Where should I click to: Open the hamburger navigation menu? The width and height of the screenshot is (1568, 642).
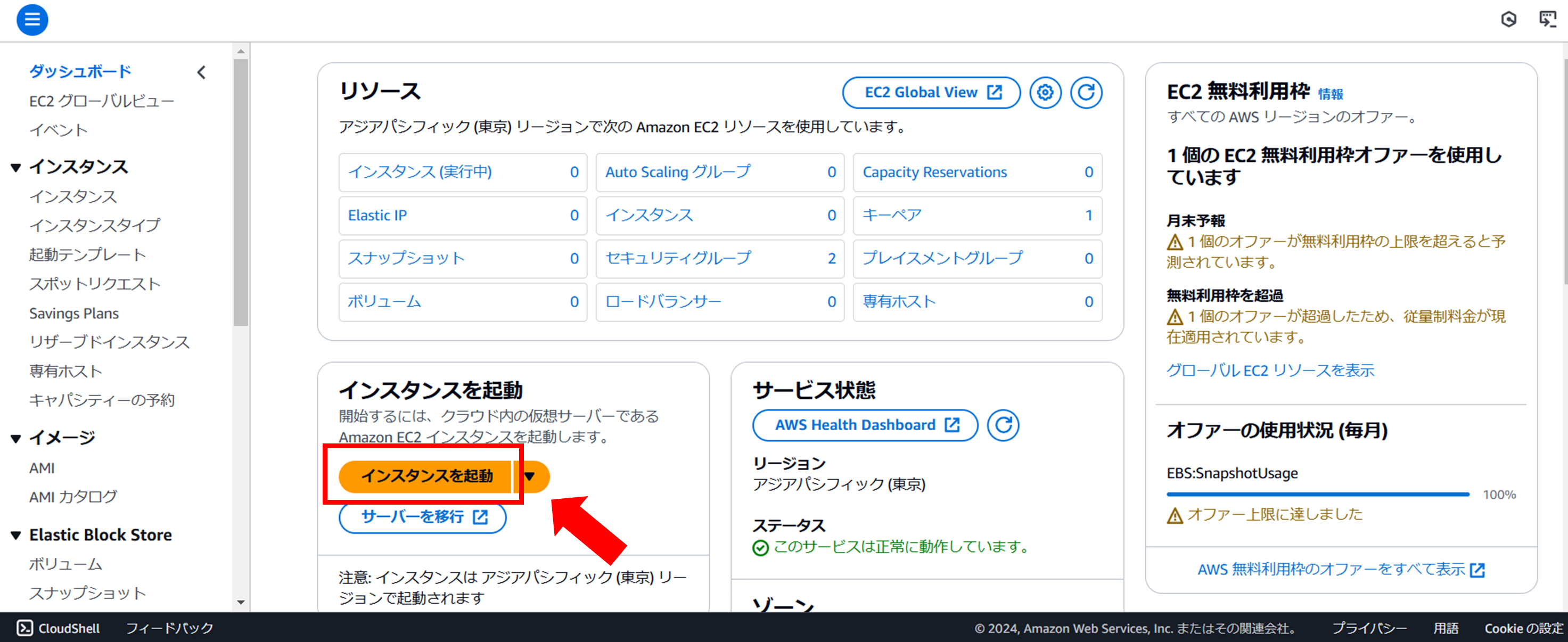tap(31, 20)
